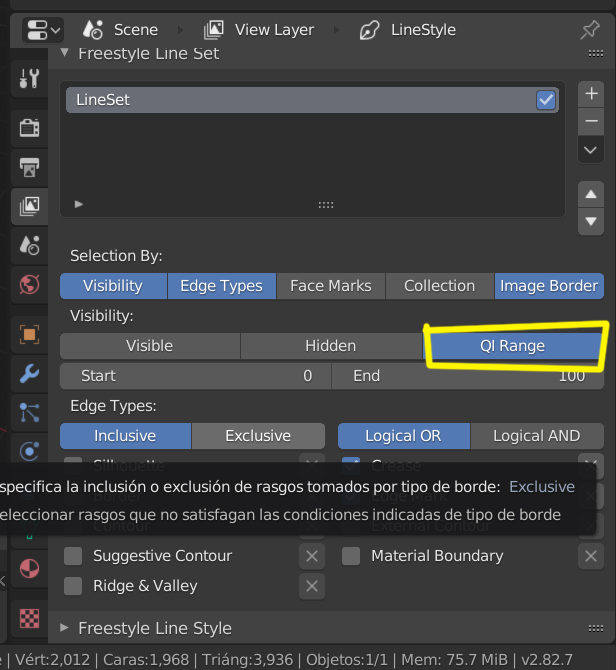
Task: Open the Output properties tab
Action: (29, 166)
